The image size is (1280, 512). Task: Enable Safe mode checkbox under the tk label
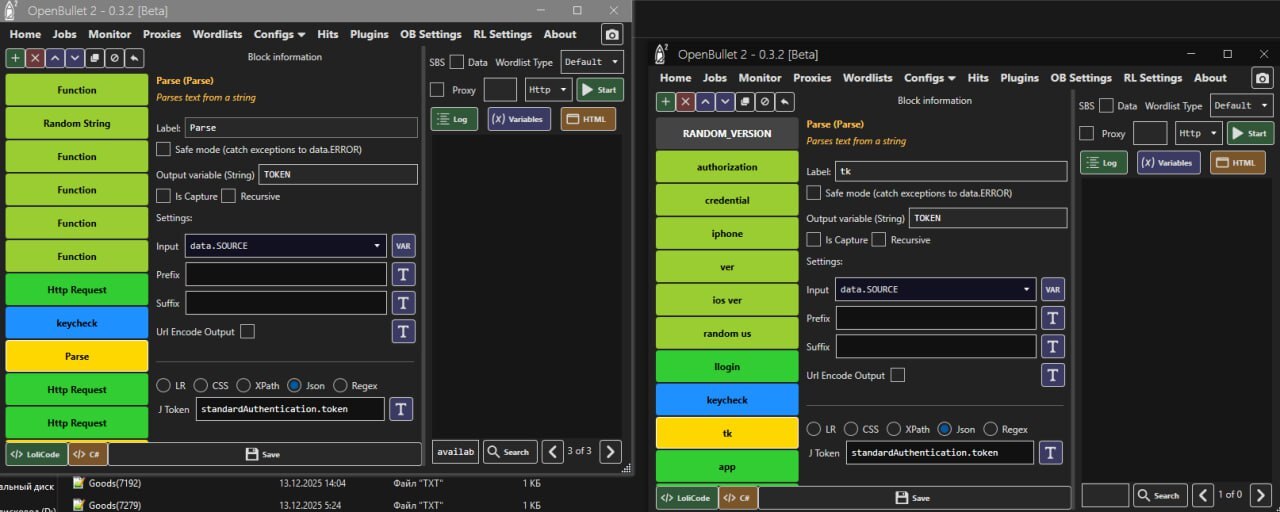click(814, 193)
